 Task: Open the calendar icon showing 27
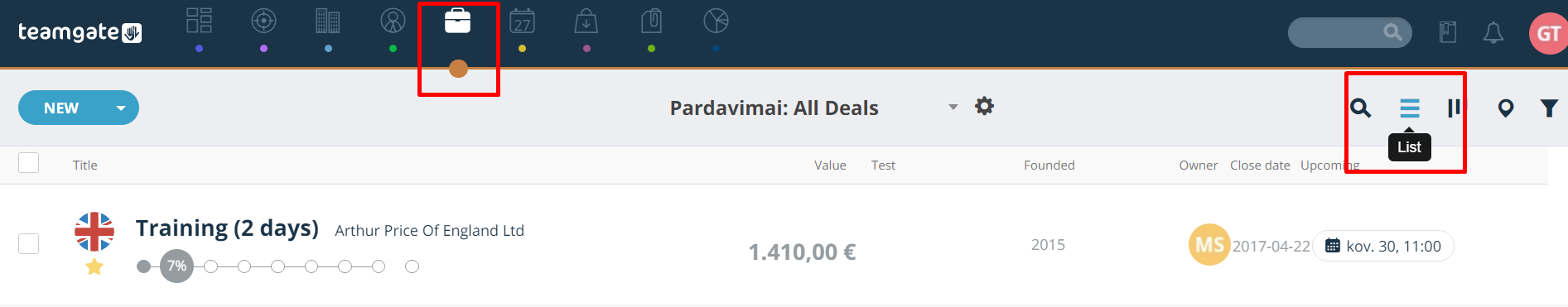[x=522, y=21]
